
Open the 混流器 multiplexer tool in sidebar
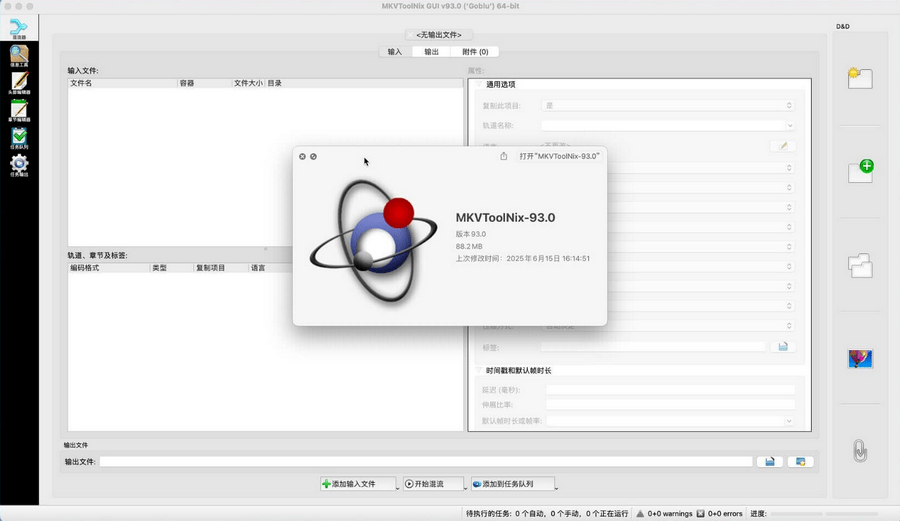19,28
